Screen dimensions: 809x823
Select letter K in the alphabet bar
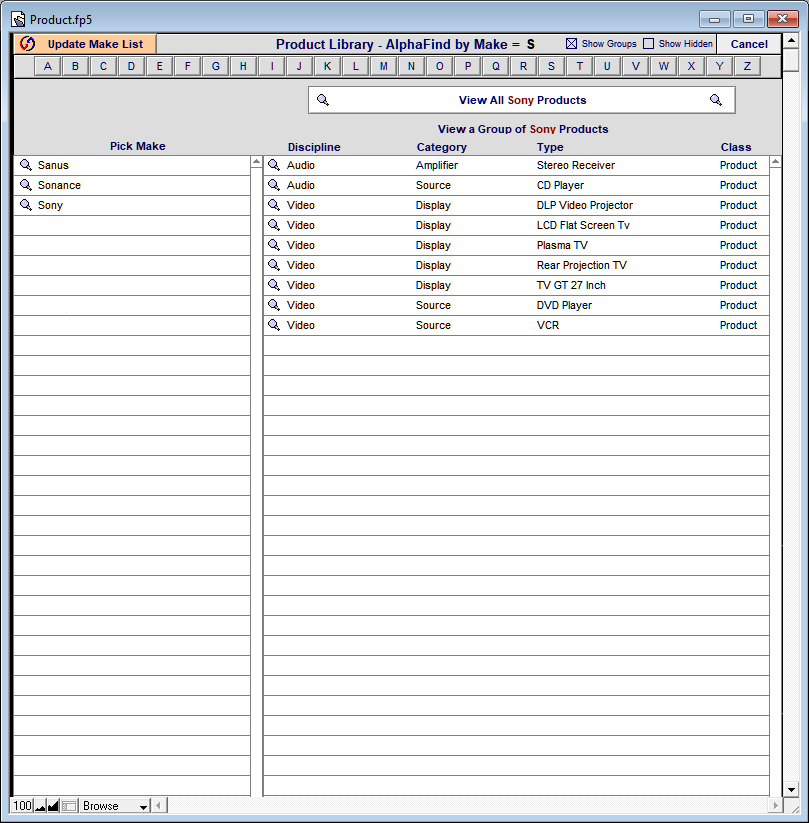(328, 67)
